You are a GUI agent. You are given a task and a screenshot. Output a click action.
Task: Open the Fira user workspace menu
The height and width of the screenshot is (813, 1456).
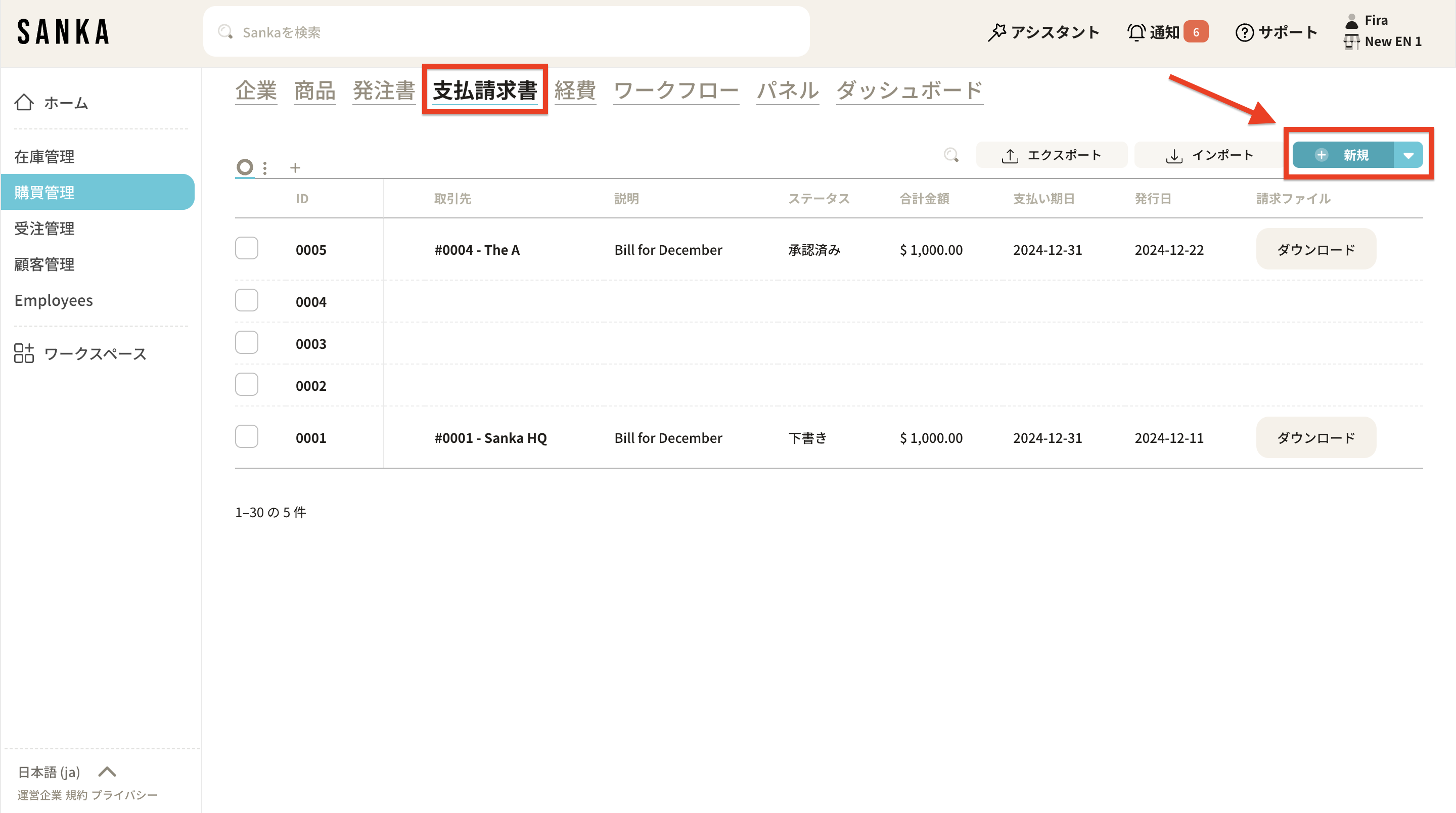click(x=1384, y=31)
